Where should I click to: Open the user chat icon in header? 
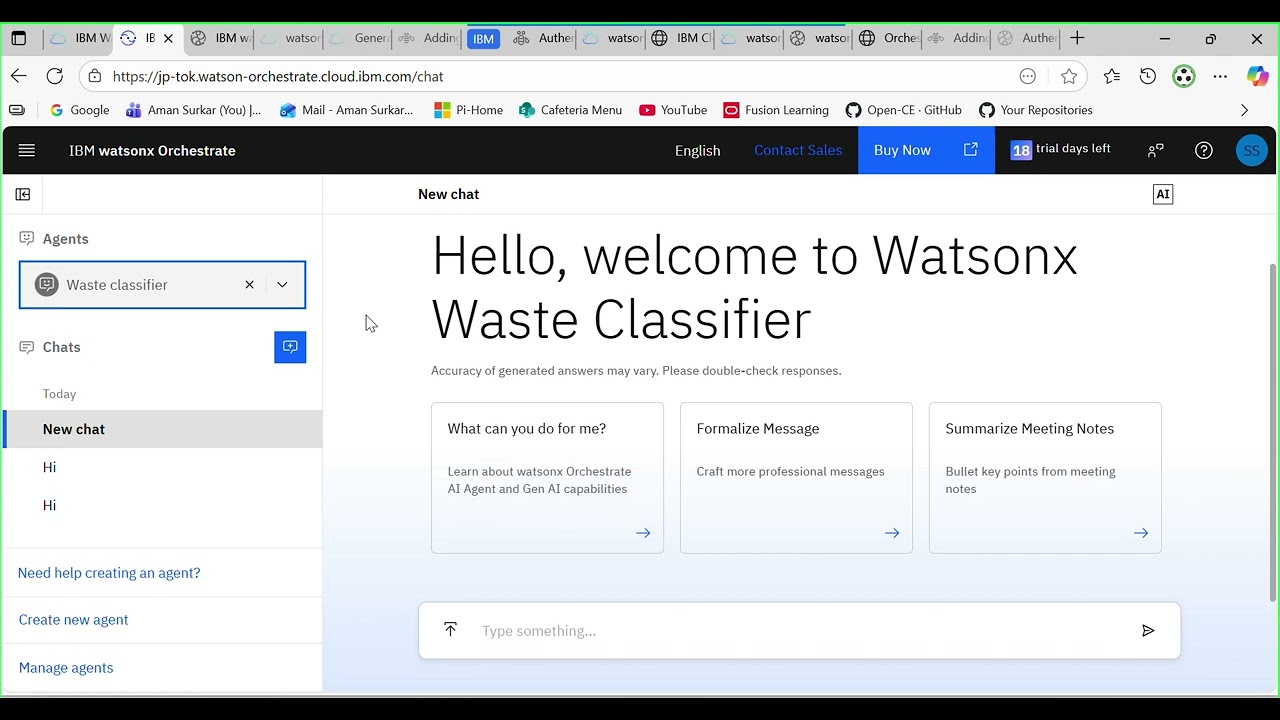click(x=1156, y=150)
